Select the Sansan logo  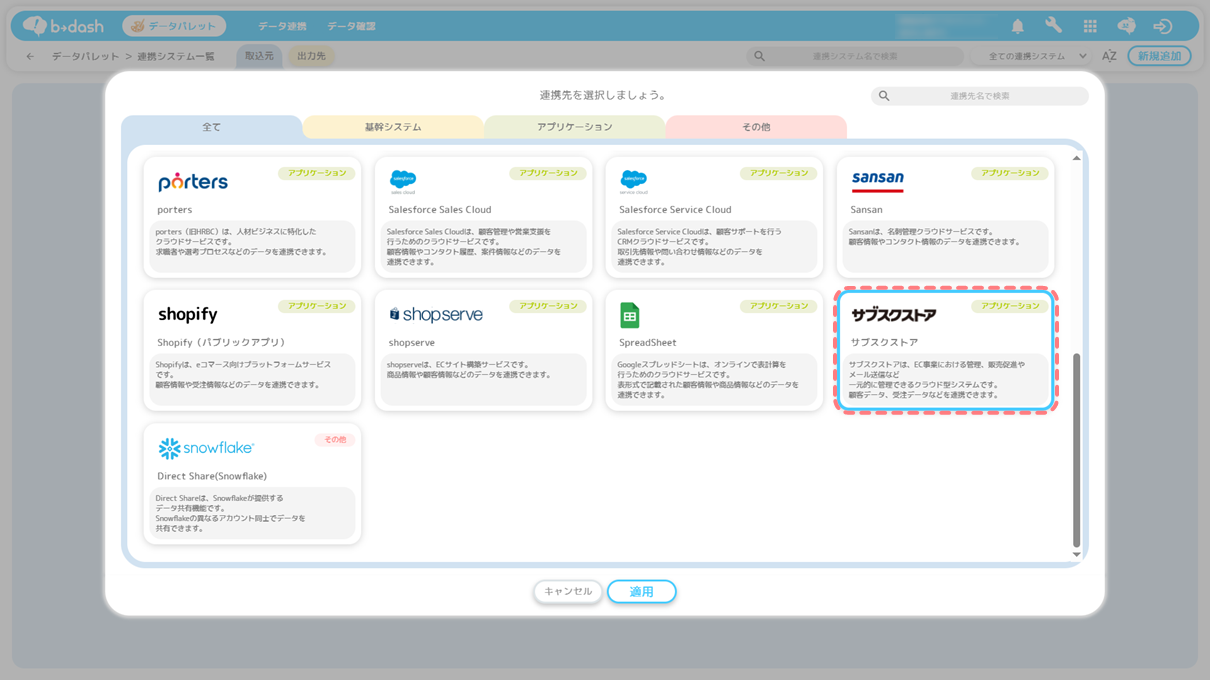pyautogui.click(x=877, y=181)
